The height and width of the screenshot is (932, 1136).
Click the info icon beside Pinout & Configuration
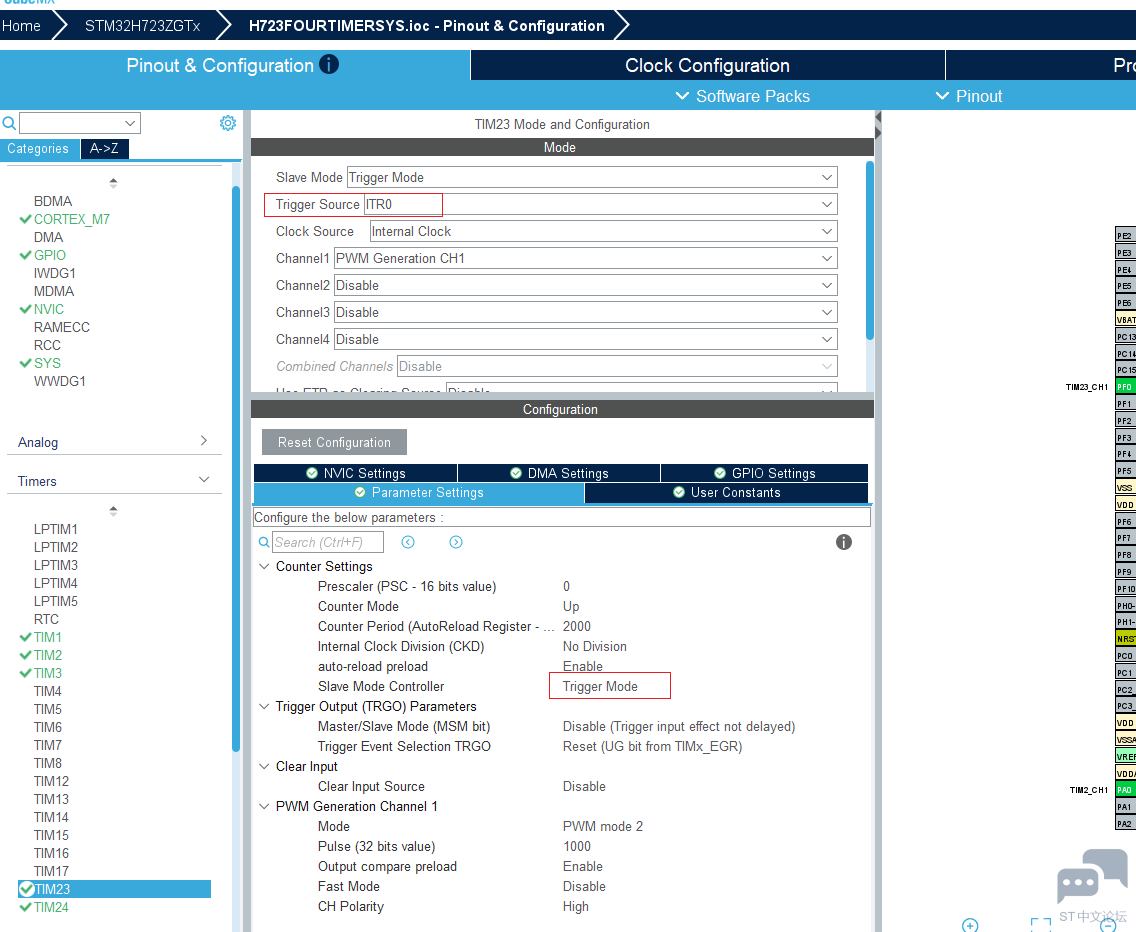pos(329,65)
